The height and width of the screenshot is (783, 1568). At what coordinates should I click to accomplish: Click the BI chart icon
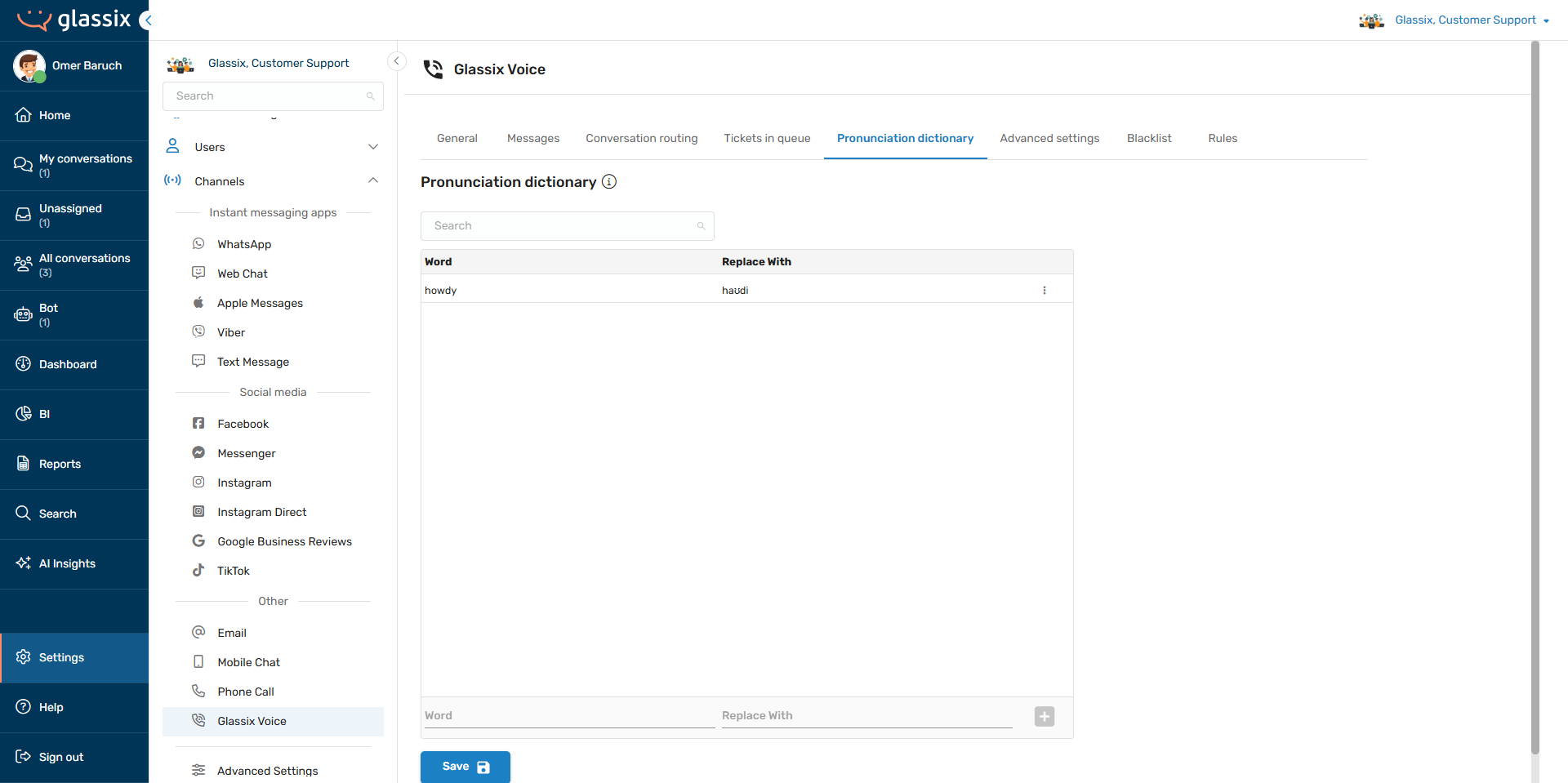(x=23, y=414)
